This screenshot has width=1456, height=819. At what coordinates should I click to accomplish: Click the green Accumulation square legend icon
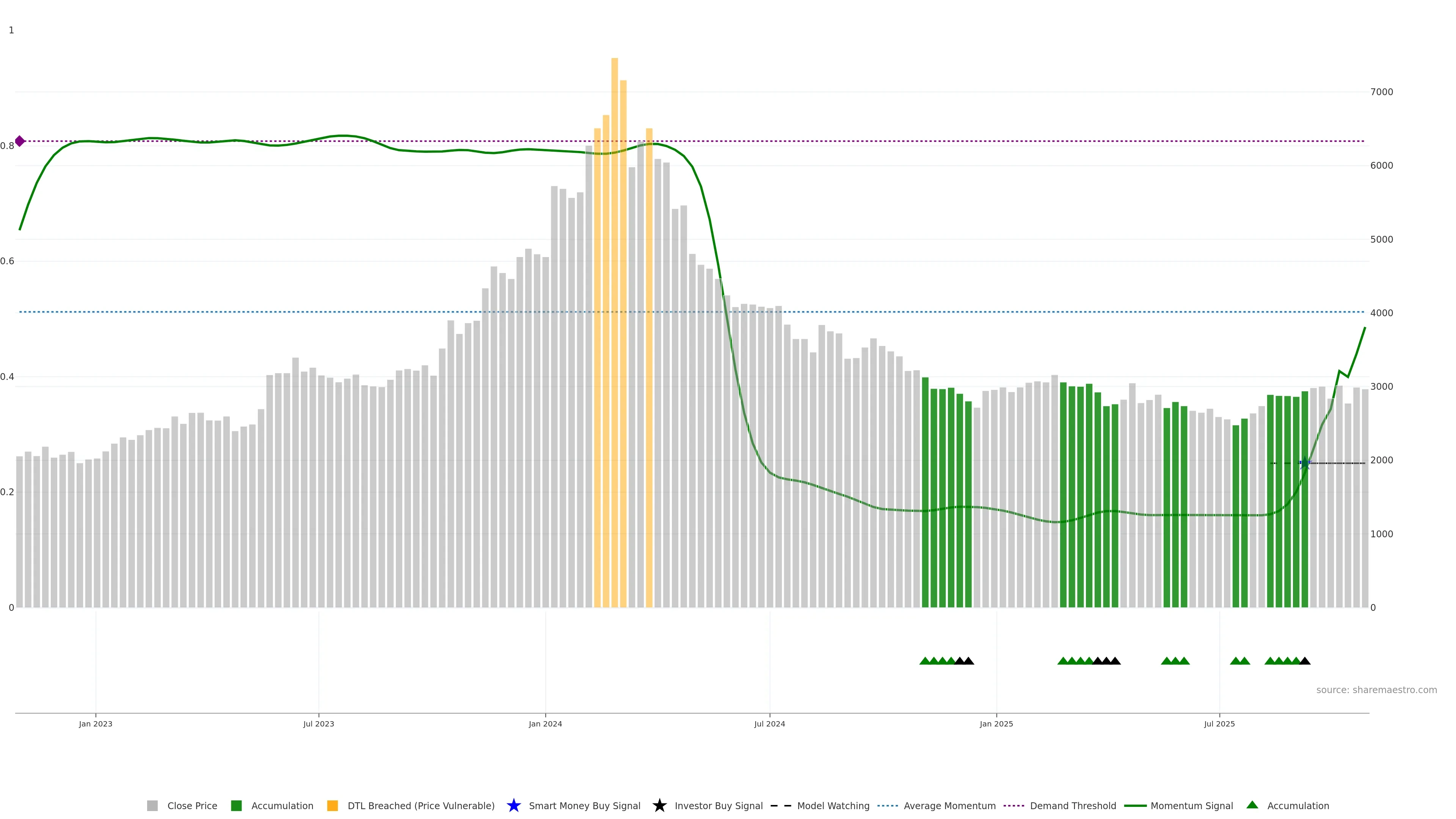(236, 806)
